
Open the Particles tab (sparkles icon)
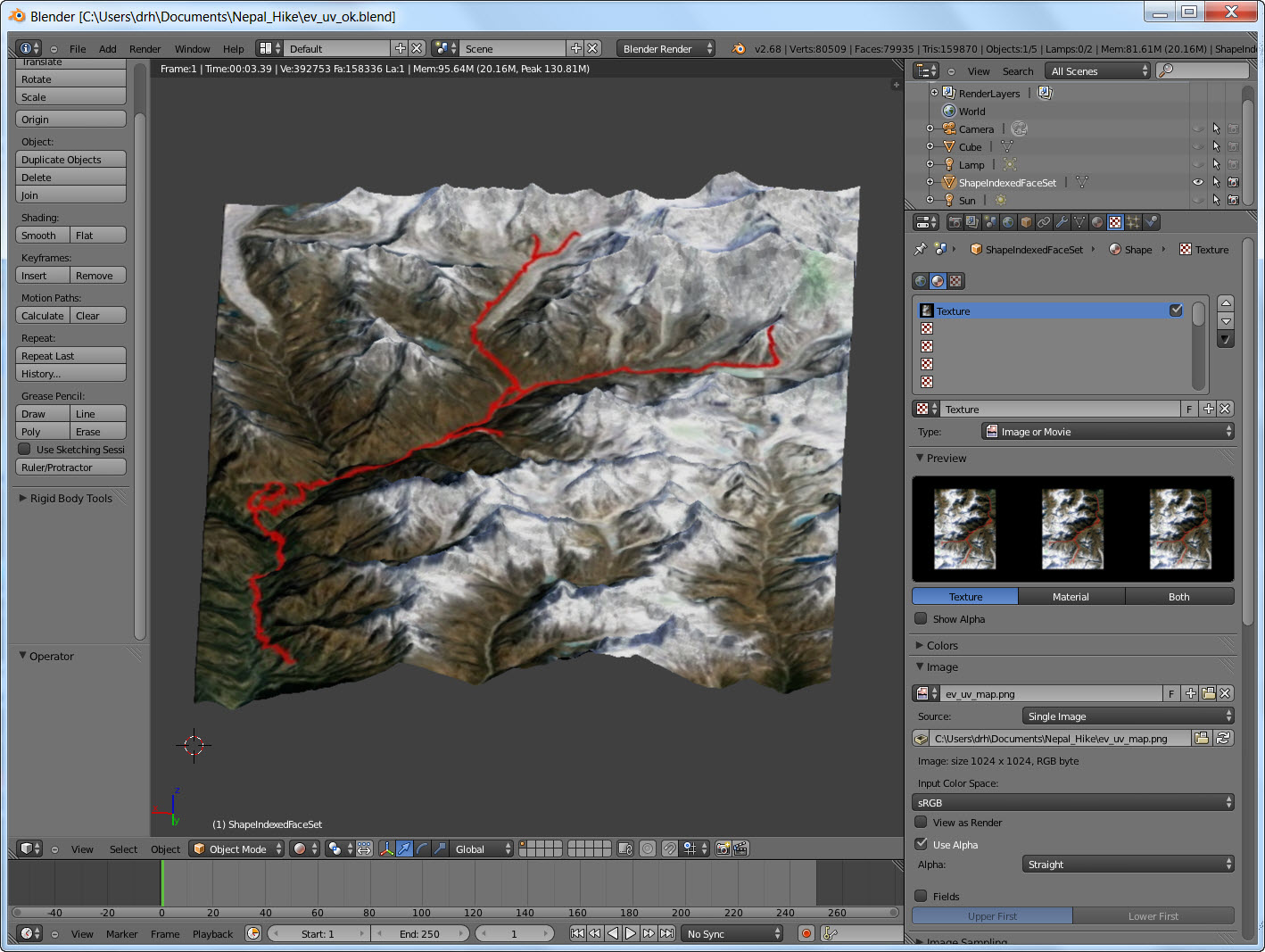pos(1133,222)
